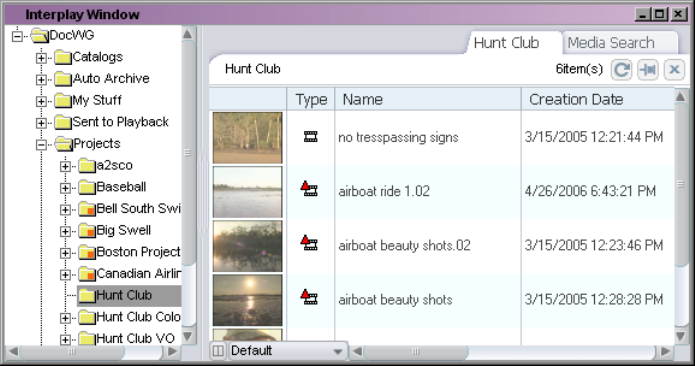Collapse the Projects folder
Screen dimensions: 695x366
pos(41,145)
